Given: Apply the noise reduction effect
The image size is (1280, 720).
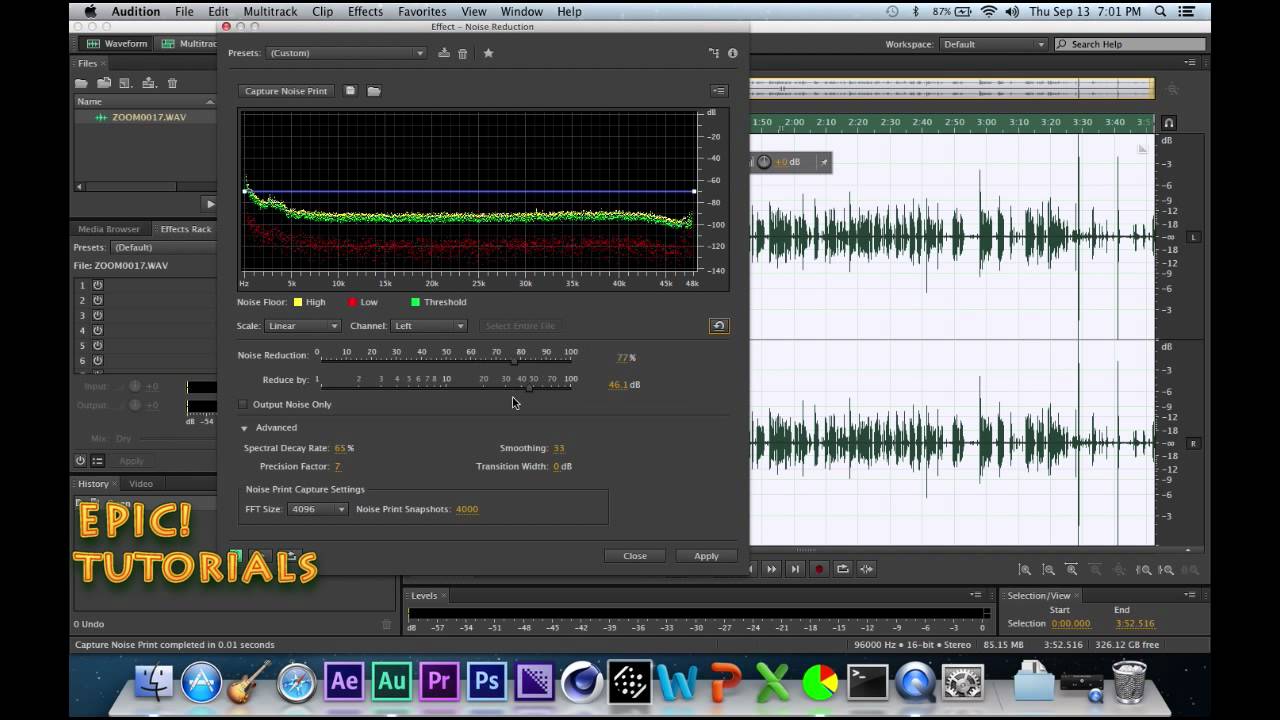Looking at the screenshot, I should click(x=706, y=556).
